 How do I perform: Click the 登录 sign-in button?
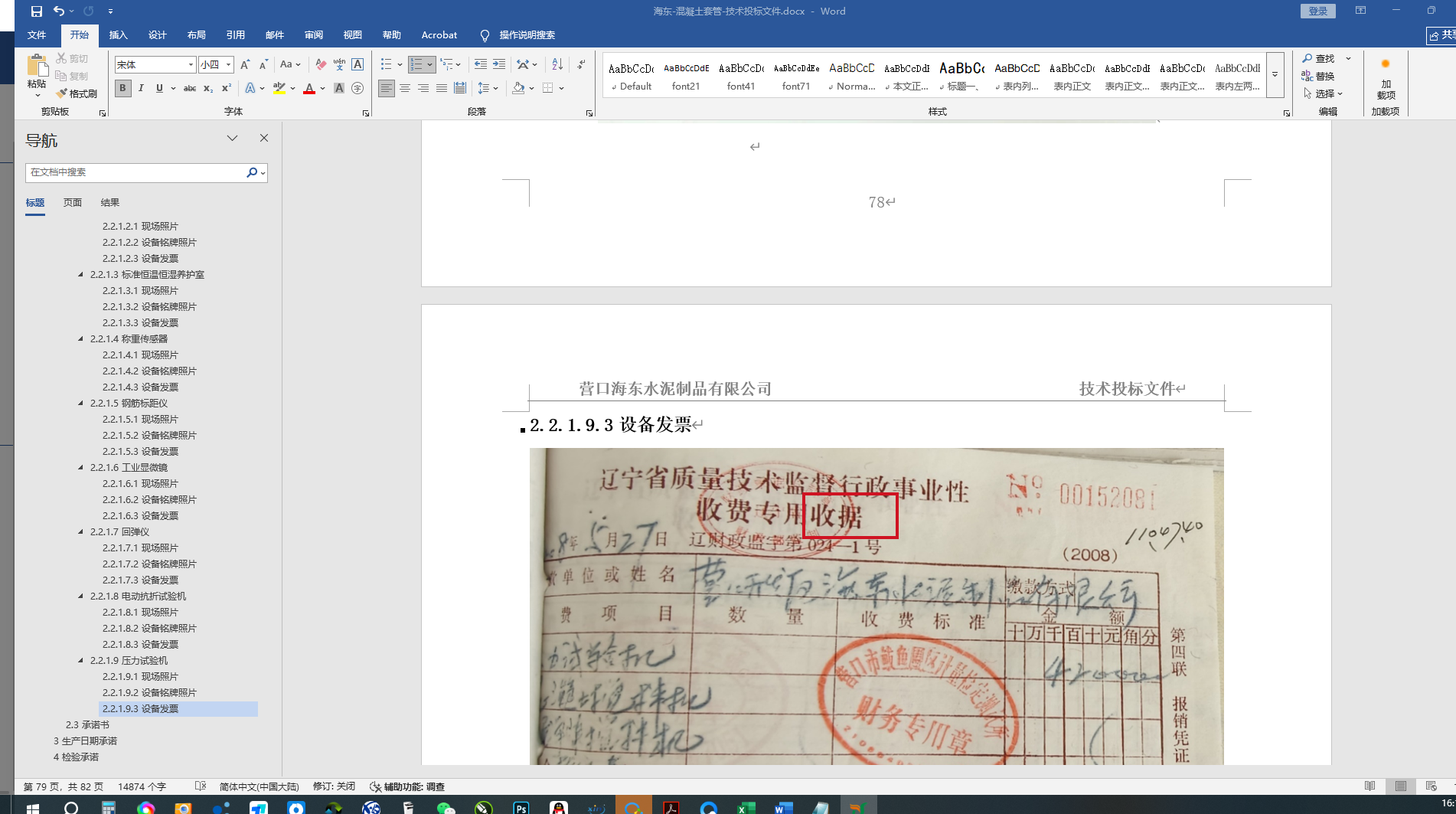pos(1317,11)
